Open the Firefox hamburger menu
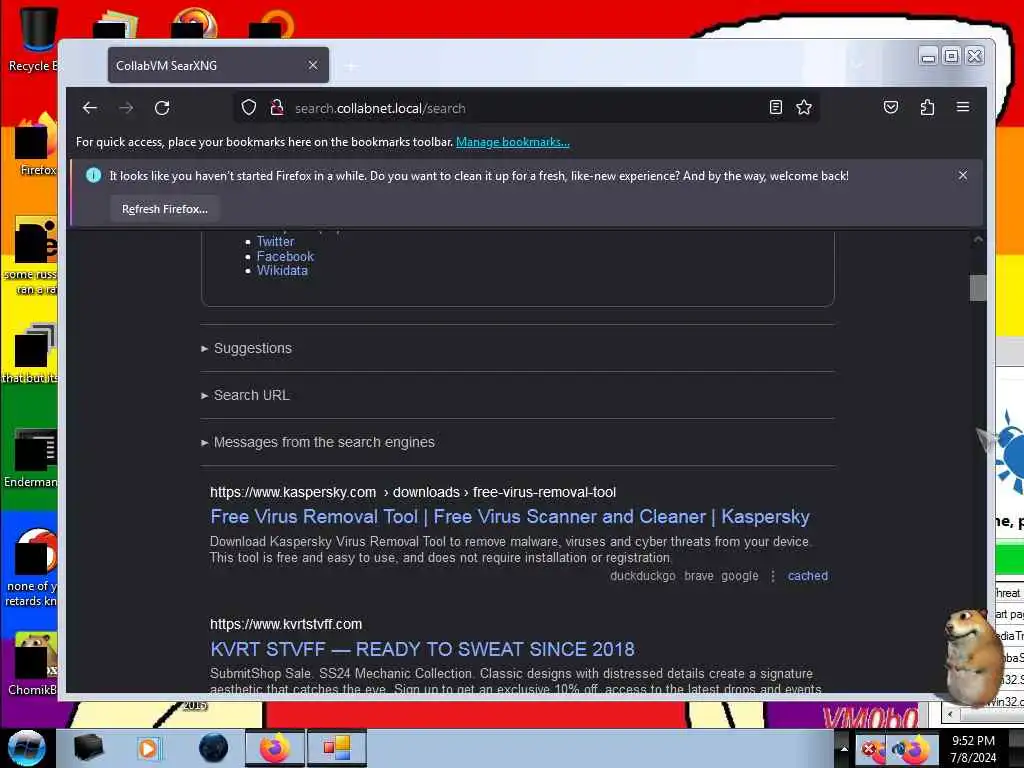This screenshot has width=1024, height=768. coord(963,107)
